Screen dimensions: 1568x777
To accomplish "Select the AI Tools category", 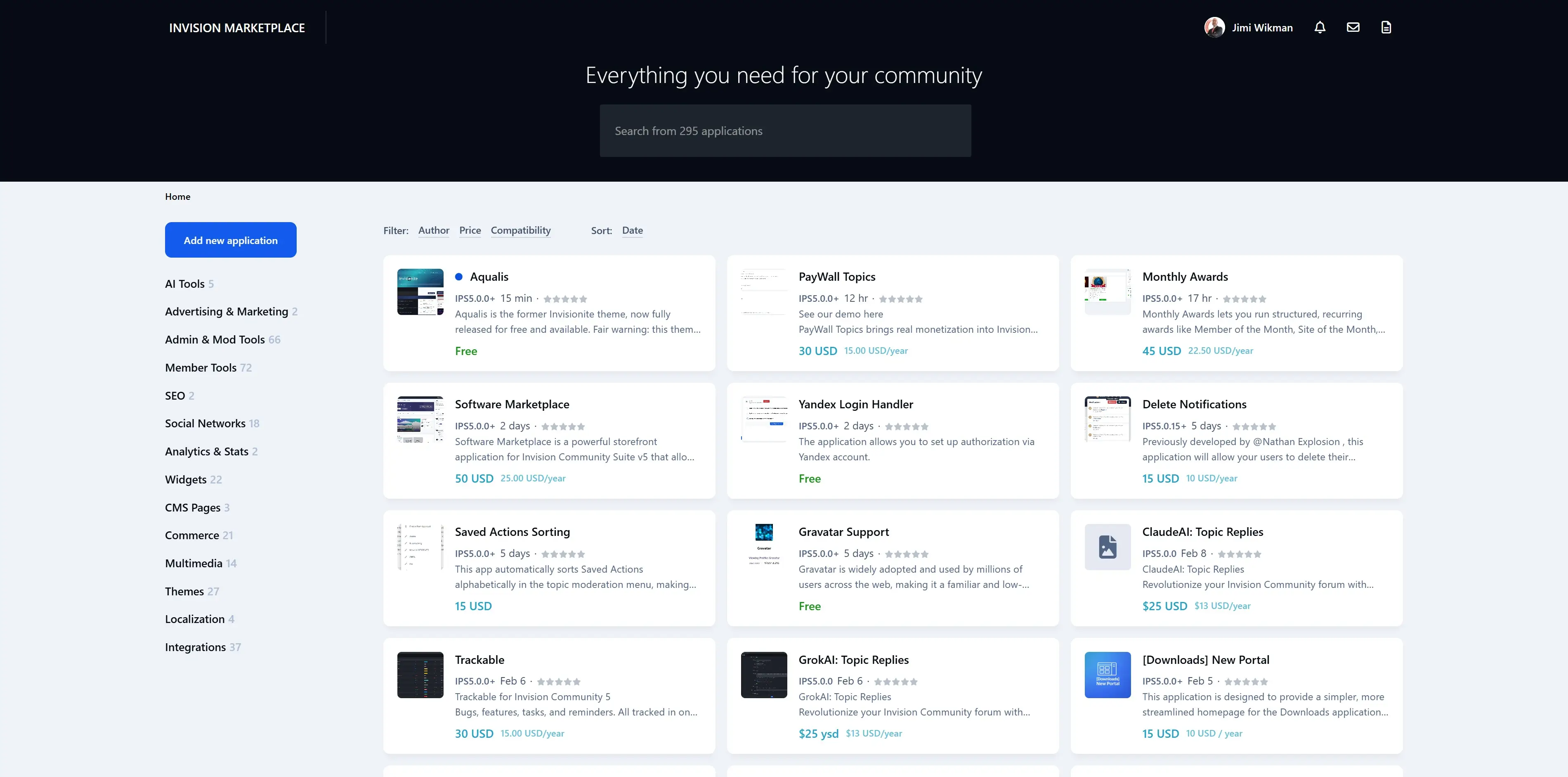I will [x=184, y=284].
